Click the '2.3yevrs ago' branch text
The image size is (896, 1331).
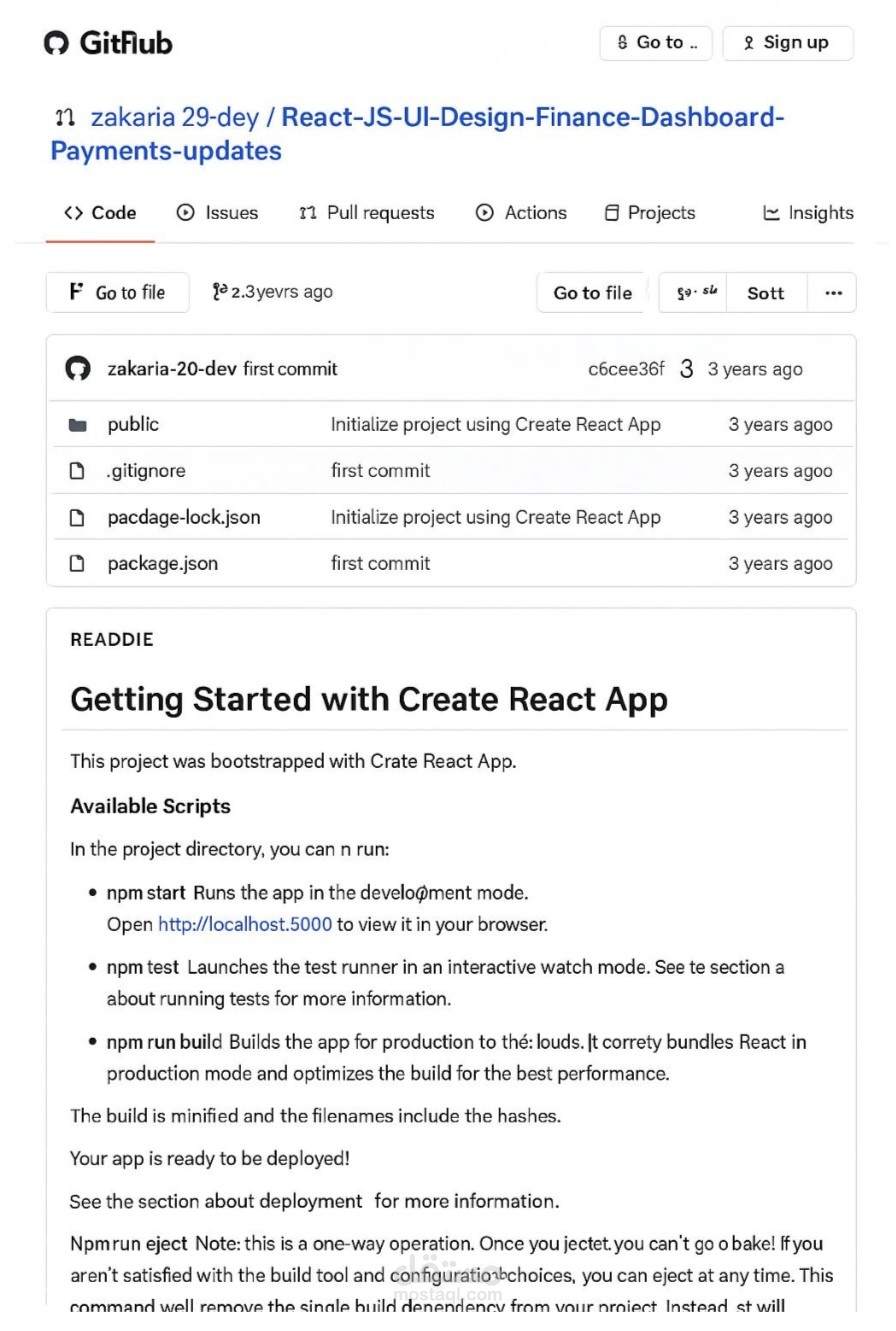click(x=282, y=292)
